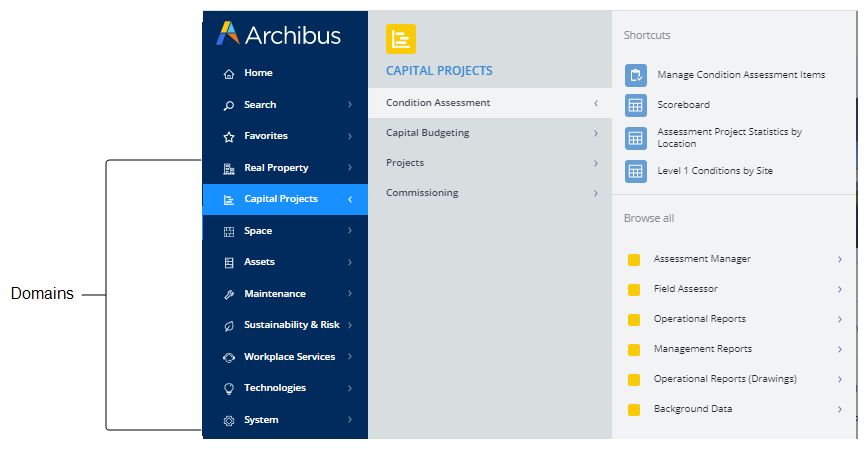Viewport: 868px width, 449px height.
Task: Click the Home icon in sidebar
Action: [229, 74]
